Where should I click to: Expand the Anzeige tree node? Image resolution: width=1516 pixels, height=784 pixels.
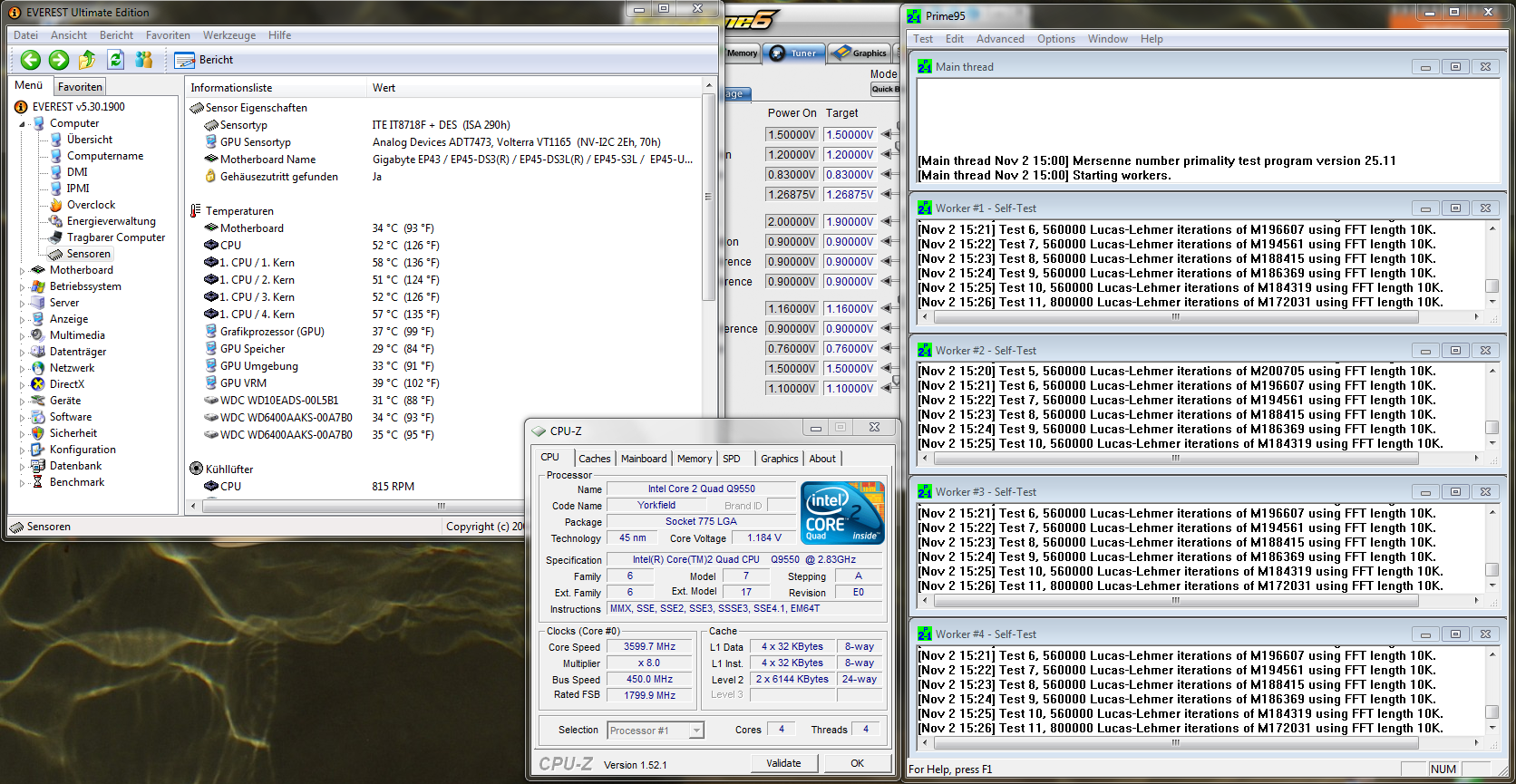coord(23,319)
